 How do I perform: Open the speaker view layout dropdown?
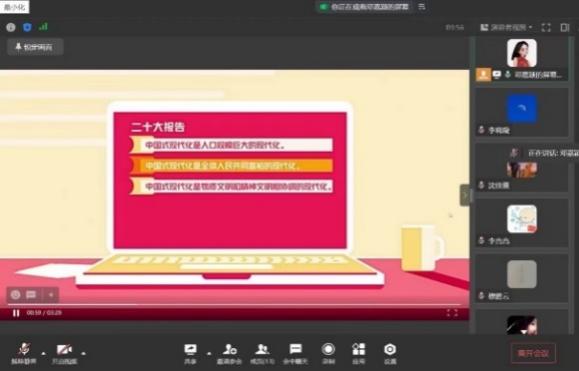(506, 27)
